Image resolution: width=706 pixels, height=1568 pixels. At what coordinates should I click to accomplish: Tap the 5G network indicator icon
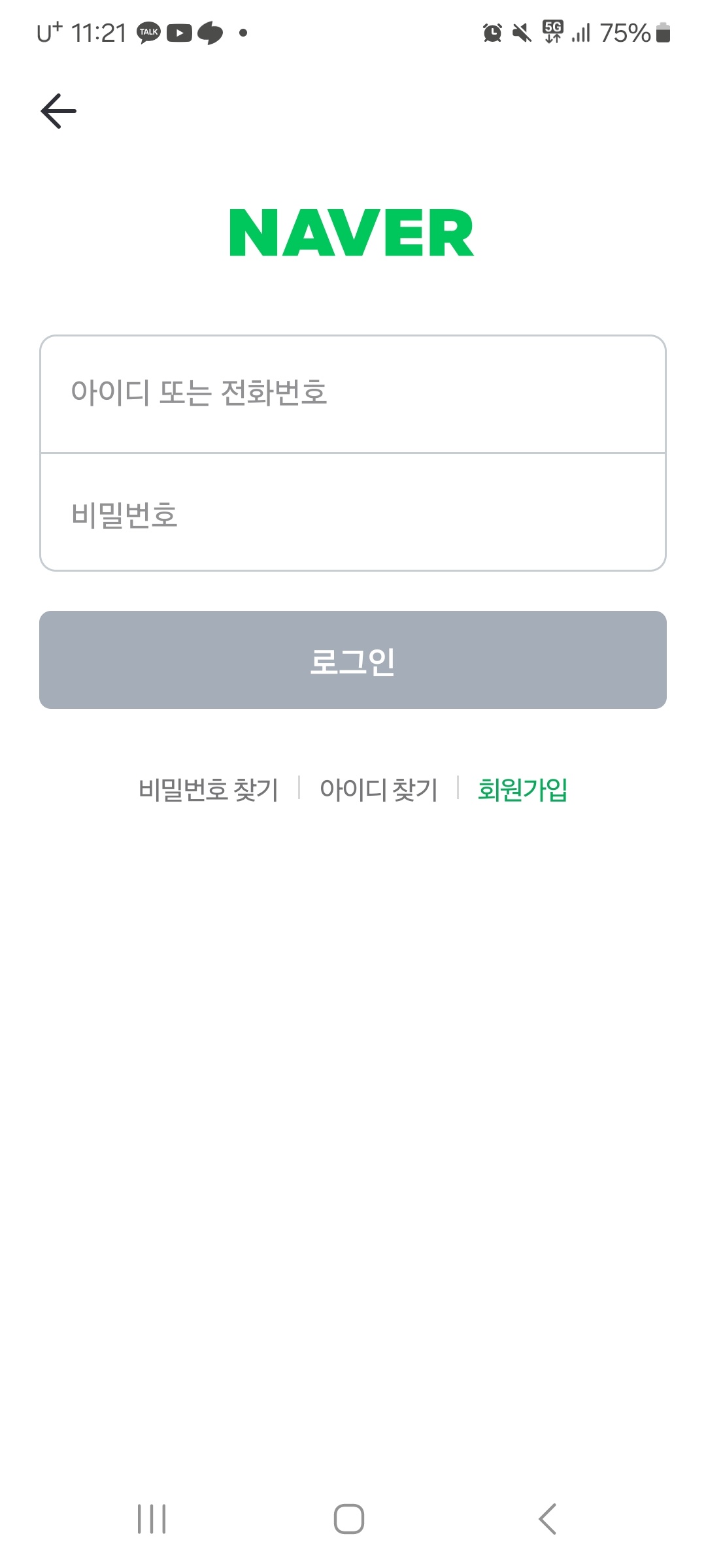tap(553, 31)
